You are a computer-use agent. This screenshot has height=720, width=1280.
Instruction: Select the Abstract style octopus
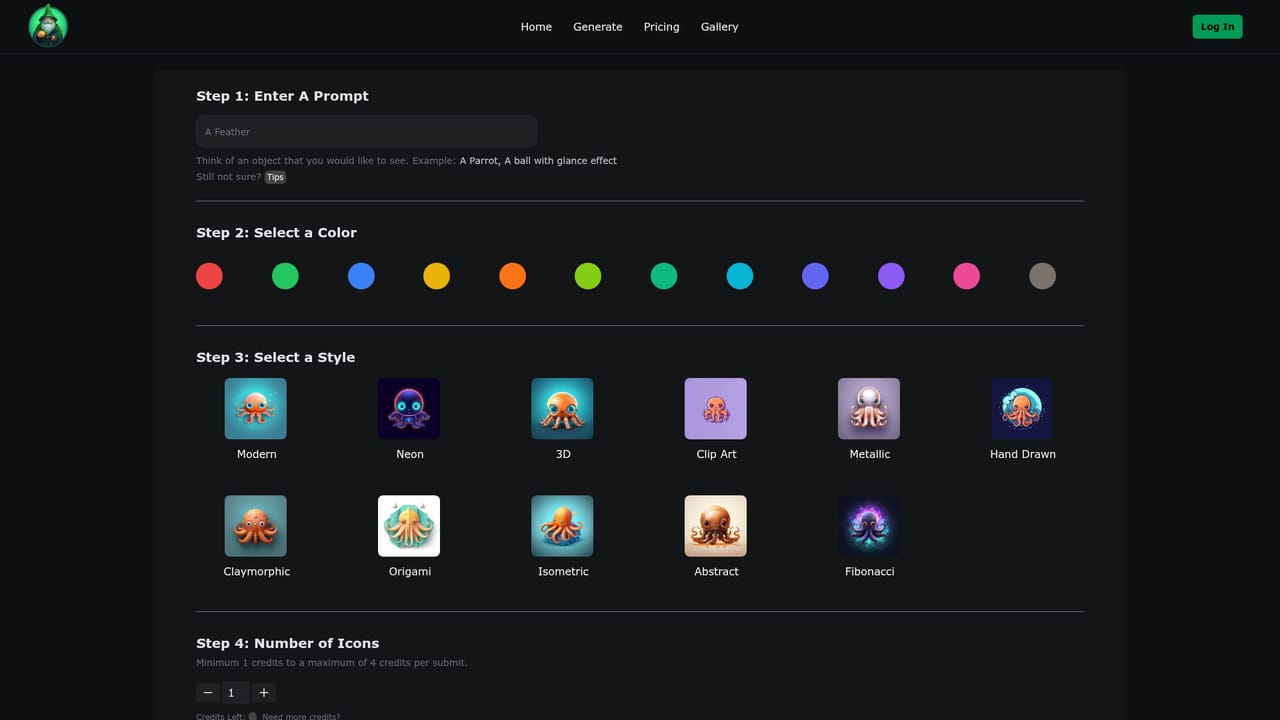pos(716,526)
